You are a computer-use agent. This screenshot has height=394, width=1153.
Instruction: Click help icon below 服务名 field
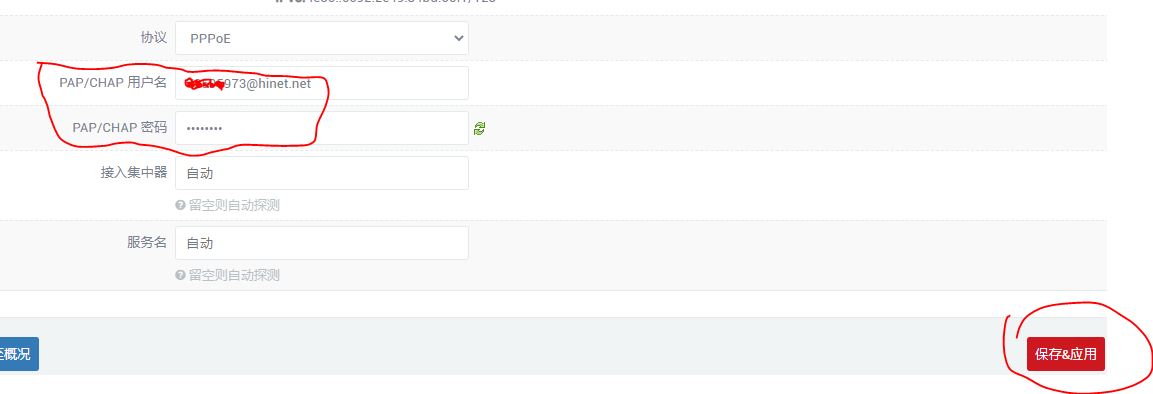tap(180, 276)
